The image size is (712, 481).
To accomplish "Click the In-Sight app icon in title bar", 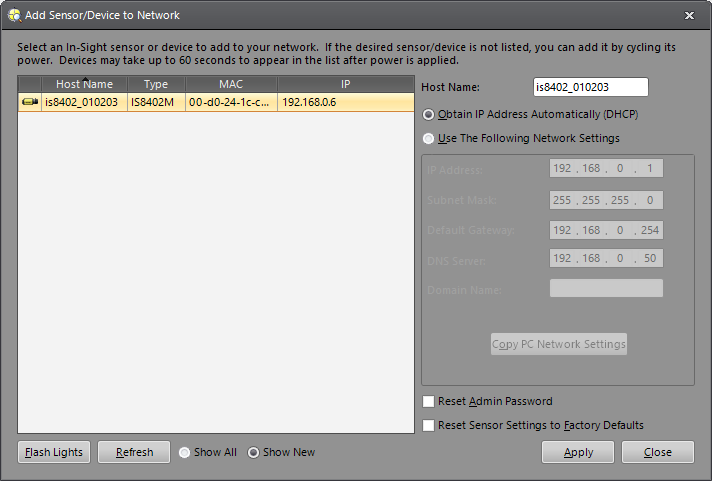I will (11, 15).
